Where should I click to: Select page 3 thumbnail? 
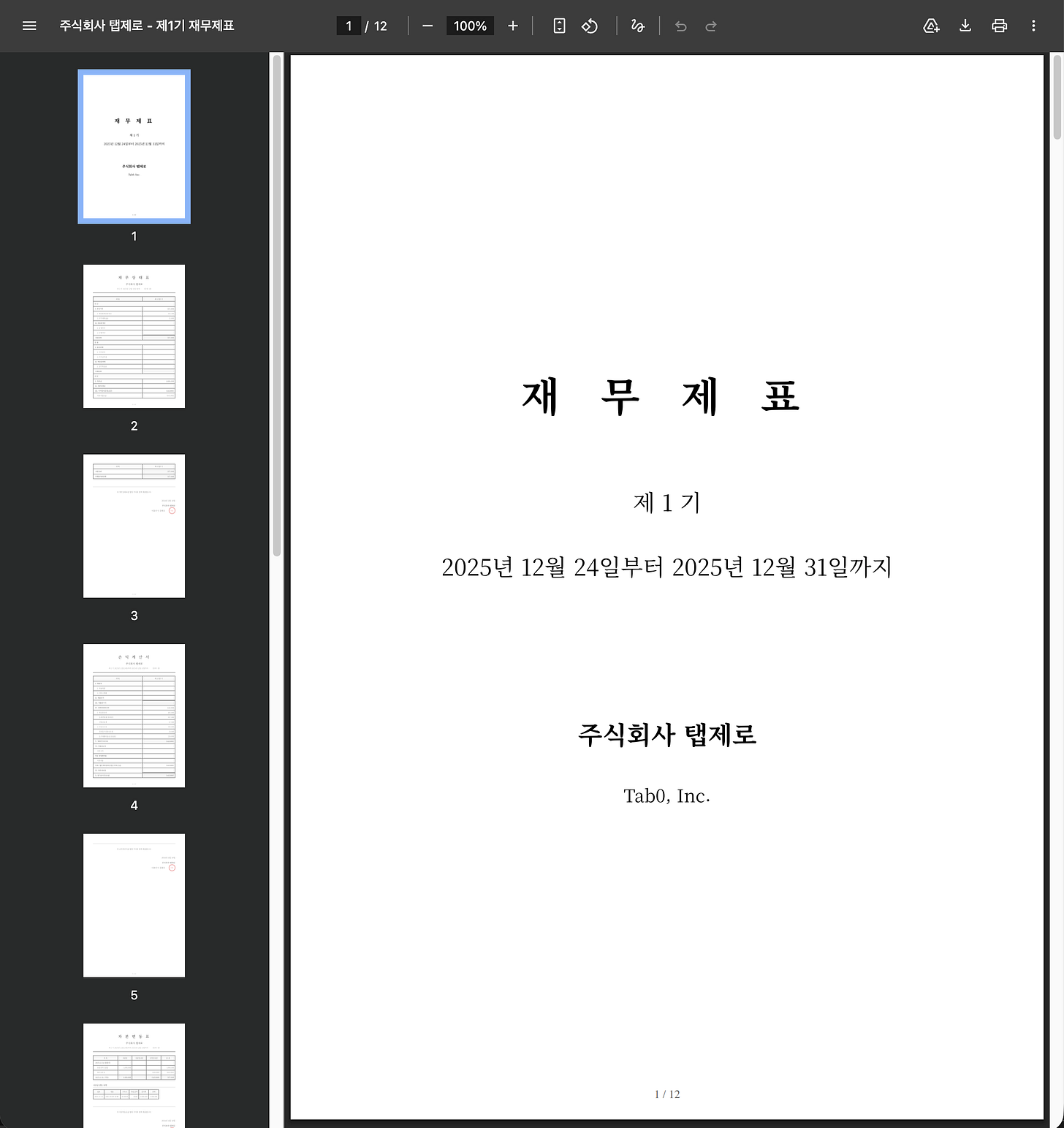134,526
